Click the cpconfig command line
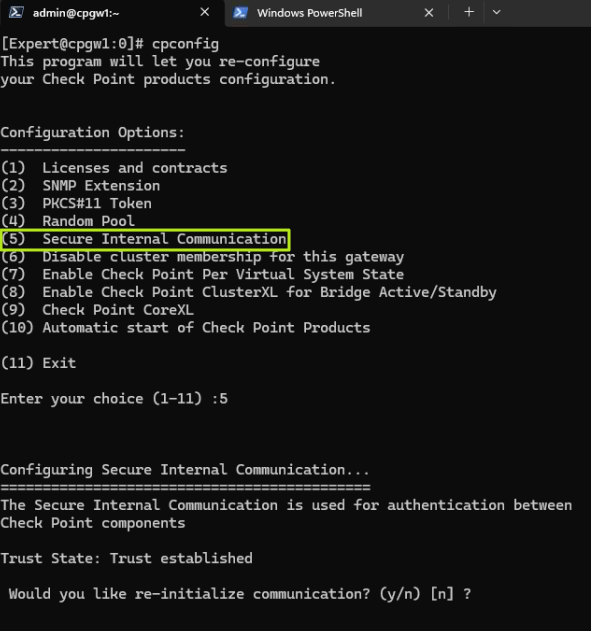This screenshot has height=631, width=591. pos(110,43)
